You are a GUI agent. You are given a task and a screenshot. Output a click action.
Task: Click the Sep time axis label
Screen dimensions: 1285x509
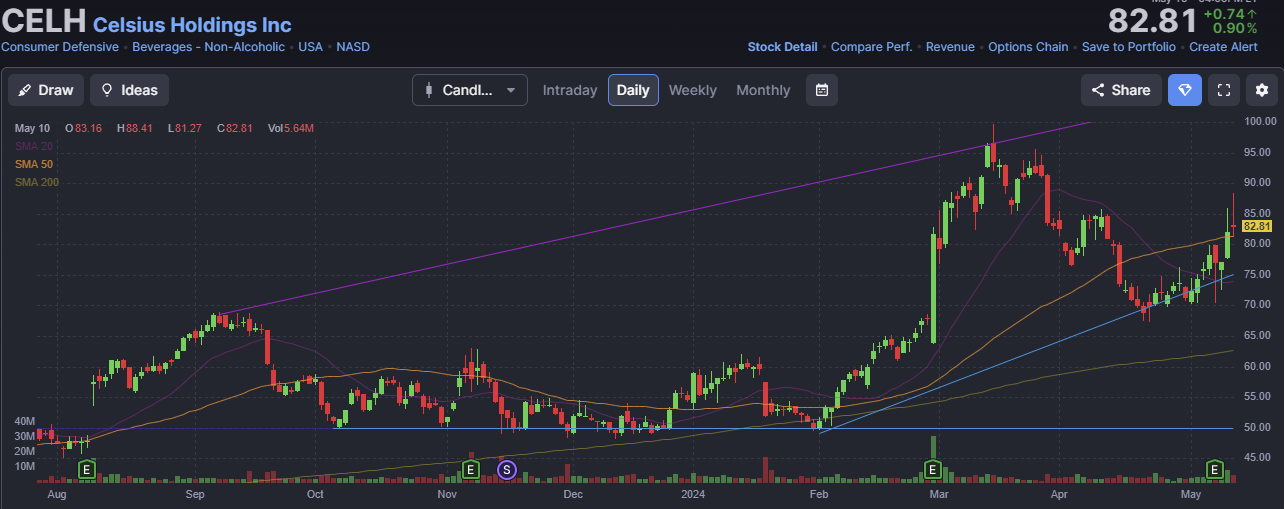point(195,494)
